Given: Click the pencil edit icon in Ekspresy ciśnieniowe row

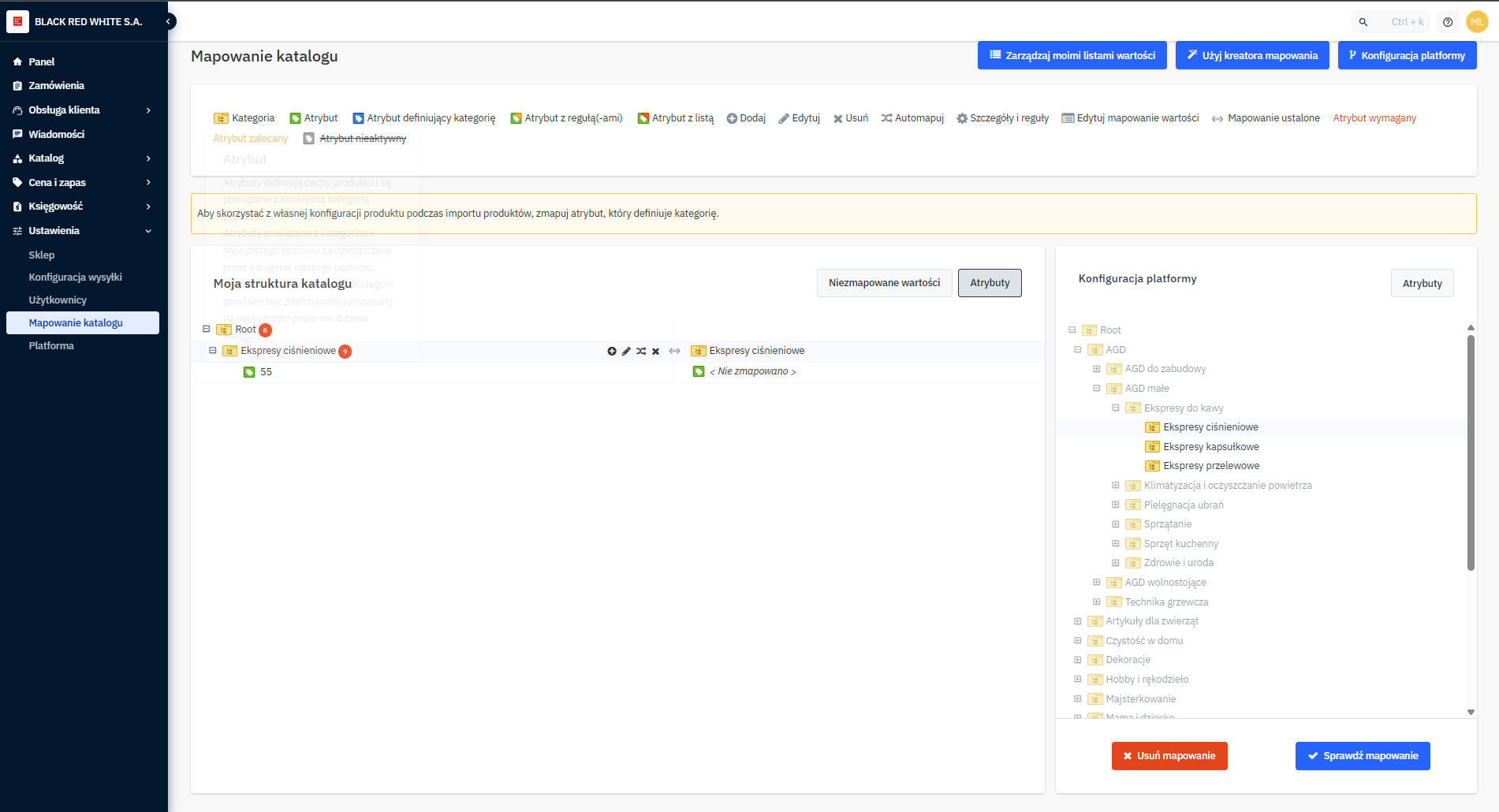Looking at the screenshot, I should pos(626,352).
